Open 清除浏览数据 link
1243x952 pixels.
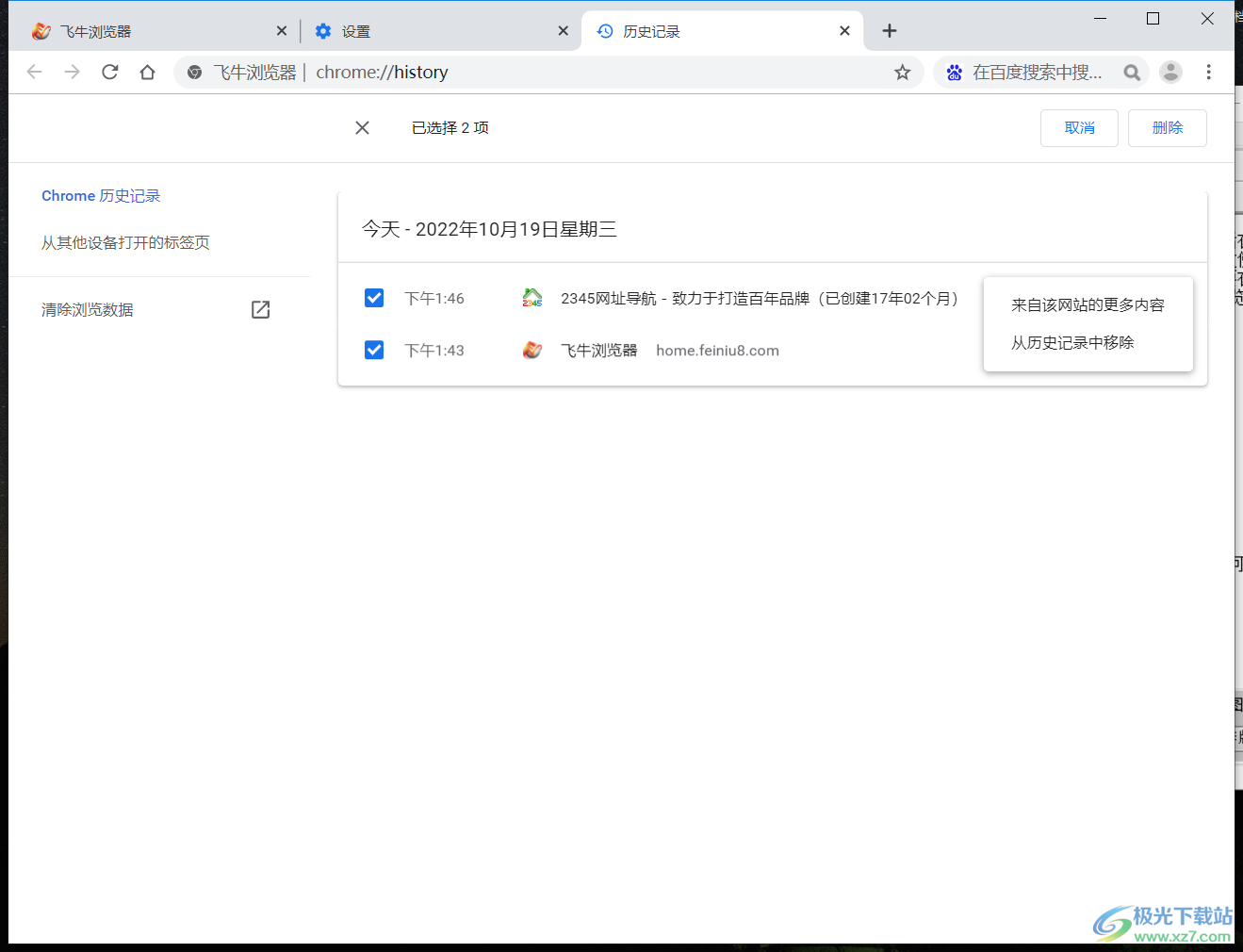point(88,309)
